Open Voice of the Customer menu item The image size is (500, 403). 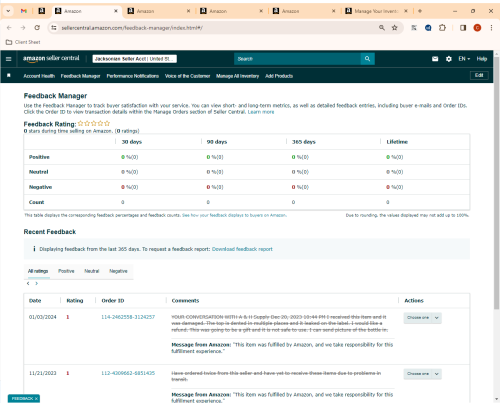[x=187, y=76]
